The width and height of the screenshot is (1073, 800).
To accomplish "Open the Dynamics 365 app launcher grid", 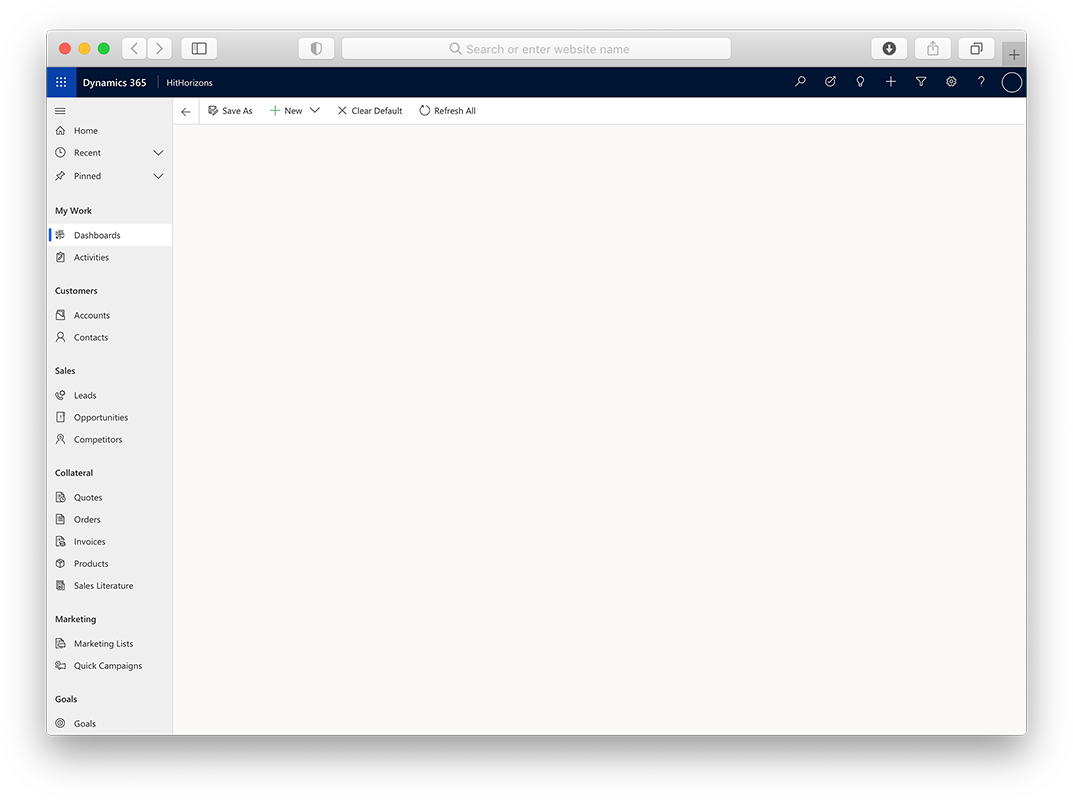I will click(x=61, y=82).
